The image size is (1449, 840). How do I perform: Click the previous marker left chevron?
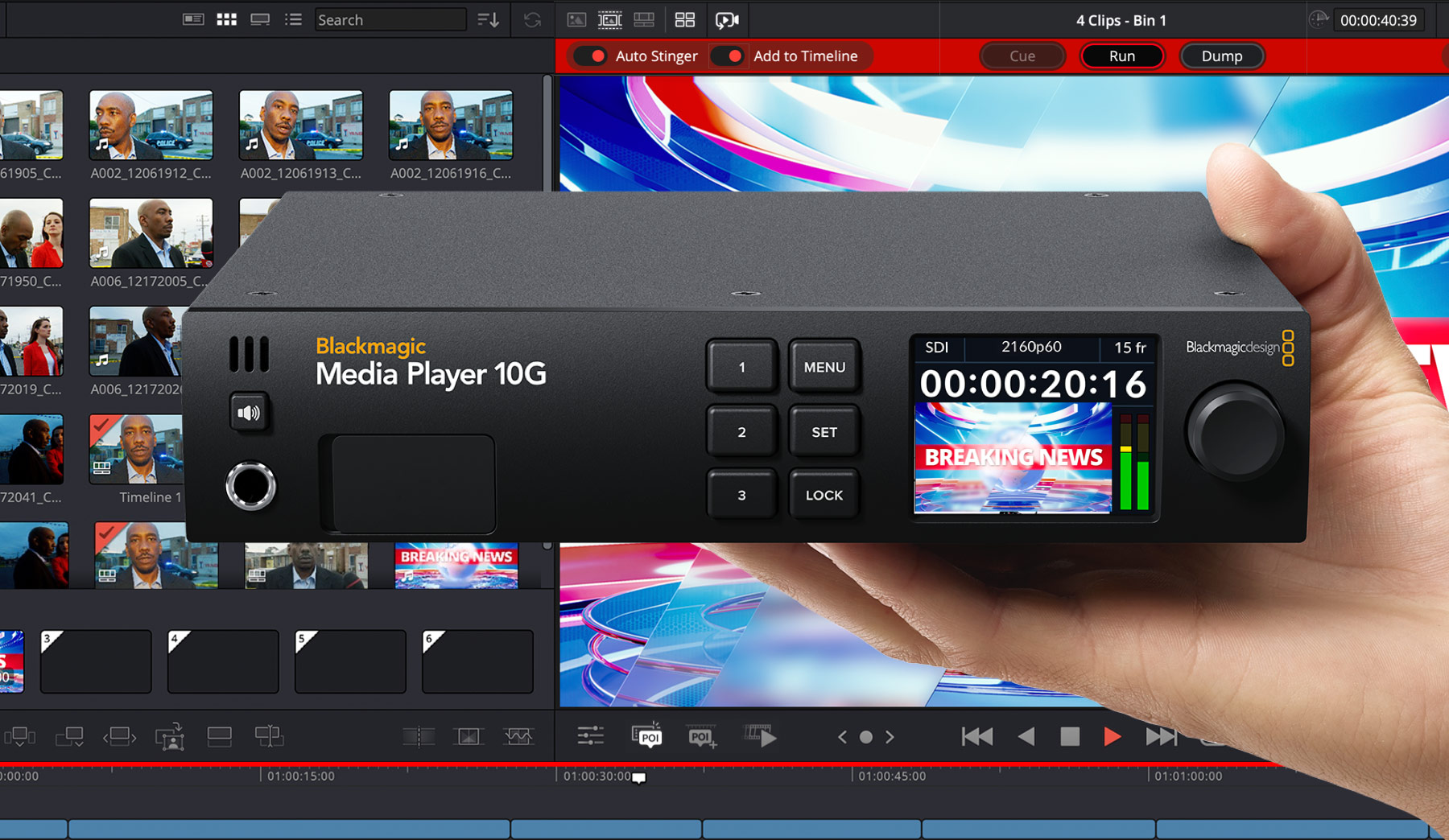pos(842,736)
